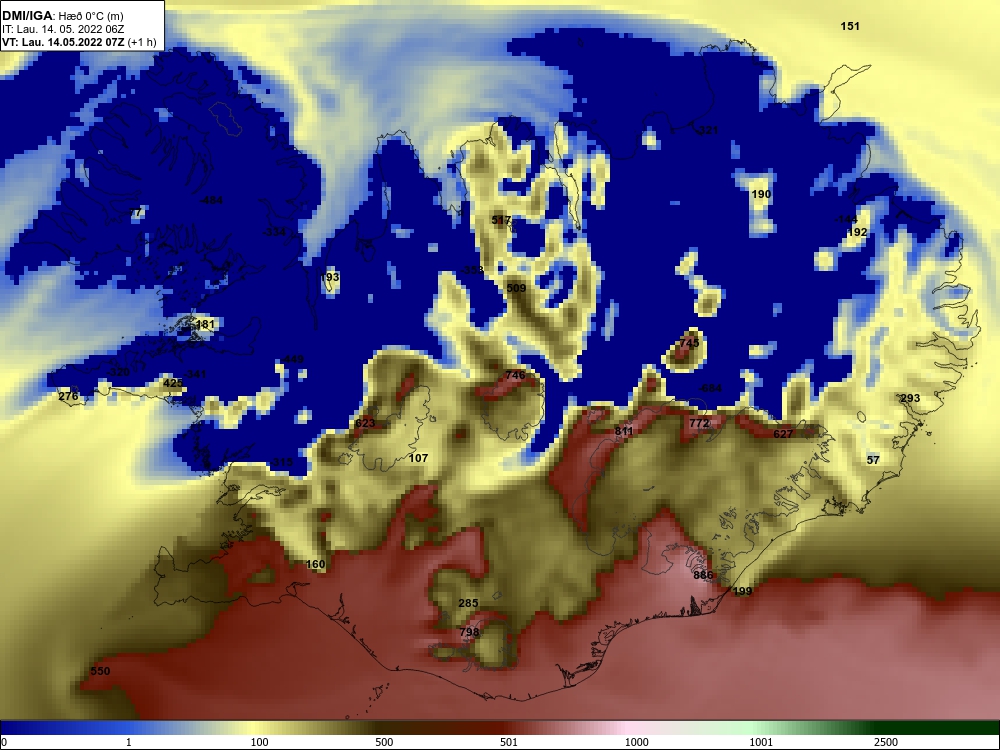The image size is (1000, 750).
Task: Click the legend label '500'
Action: coord(384,742)
